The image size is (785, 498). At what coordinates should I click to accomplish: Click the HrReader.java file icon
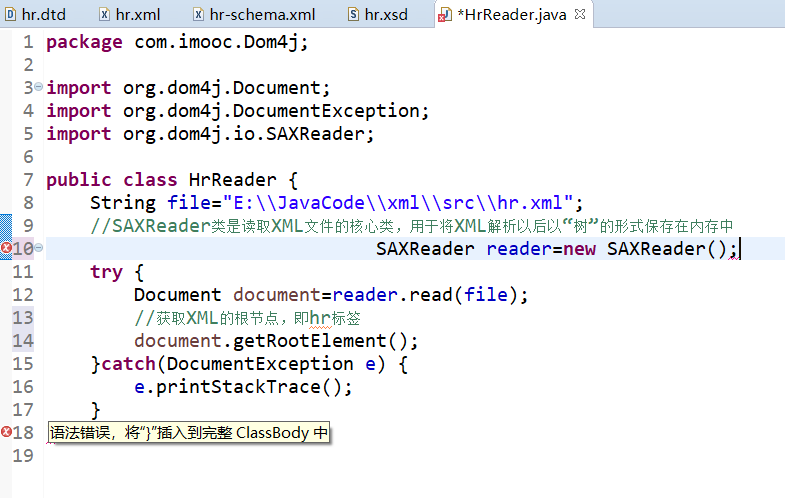tap(445, 15)
